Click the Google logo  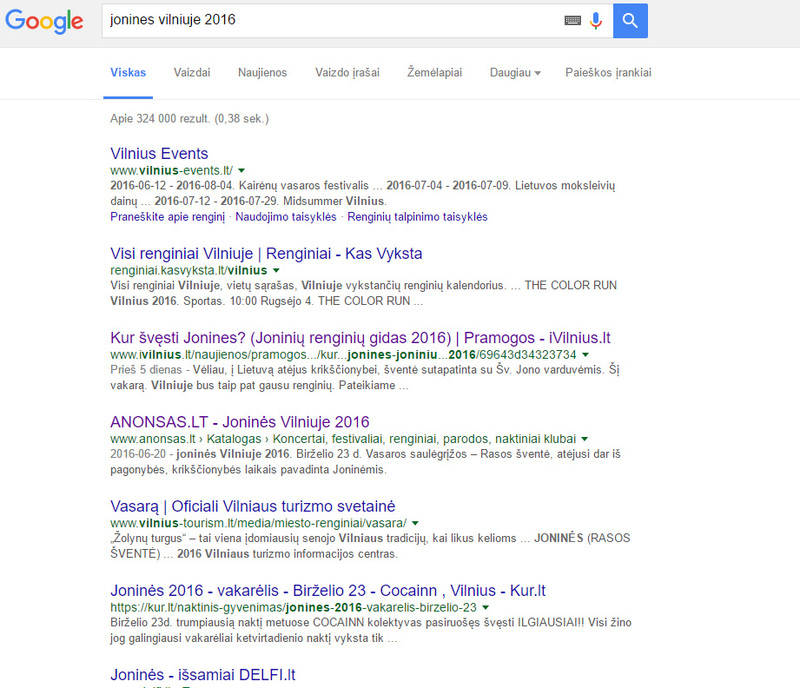pyautogui.click(x=44, y=21)
